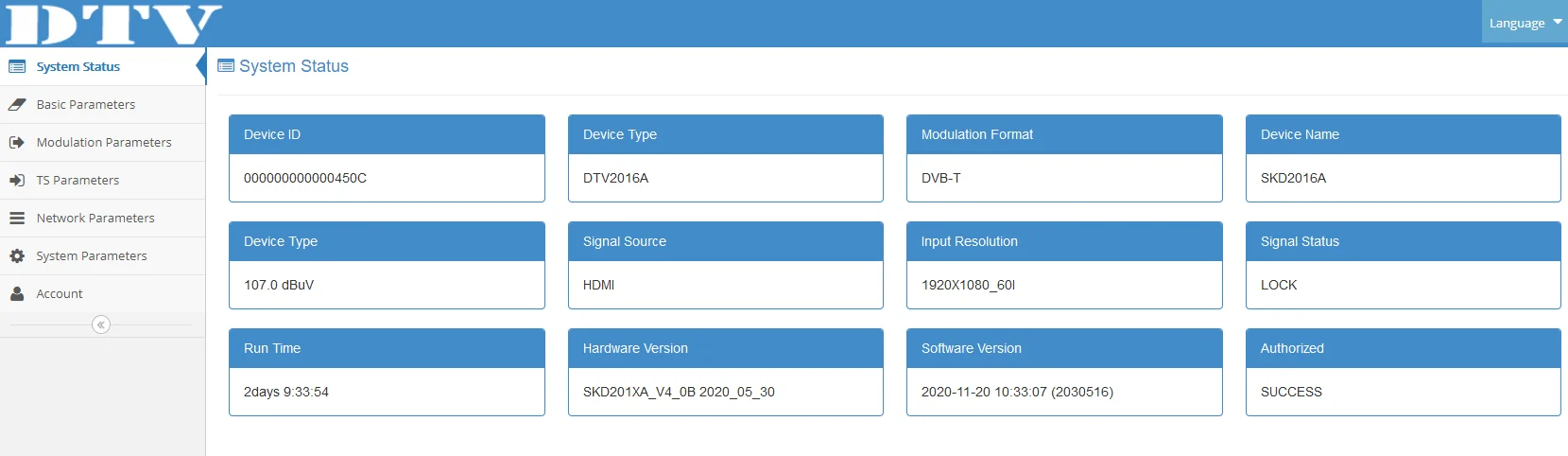Click the System Status heading list icon
The width and height of the screenshot is (1568, 456).
click(x=226, y=66)
